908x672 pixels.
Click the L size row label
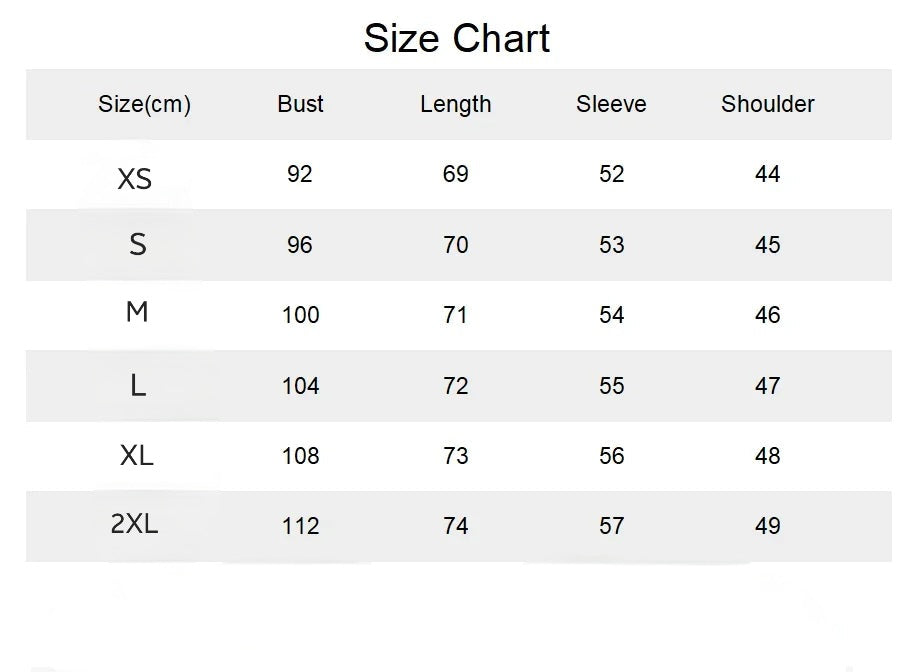(x=138, y=385)
